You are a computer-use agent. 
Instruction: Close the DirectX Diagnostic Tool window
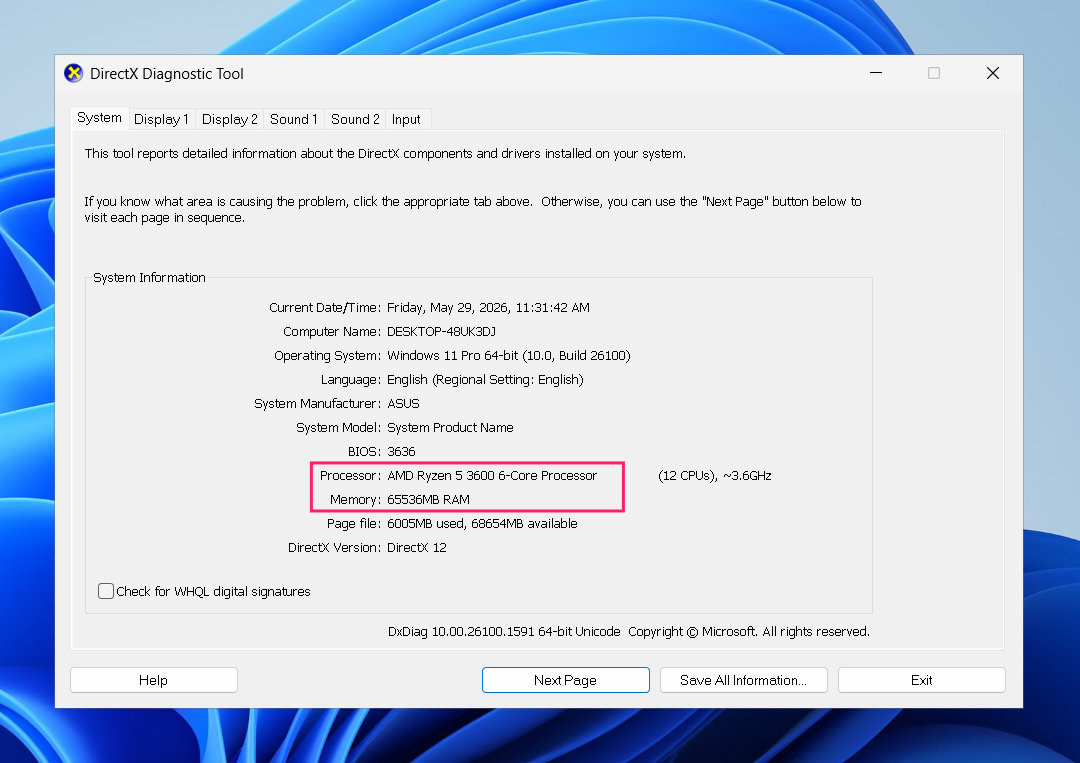[993, 73]
